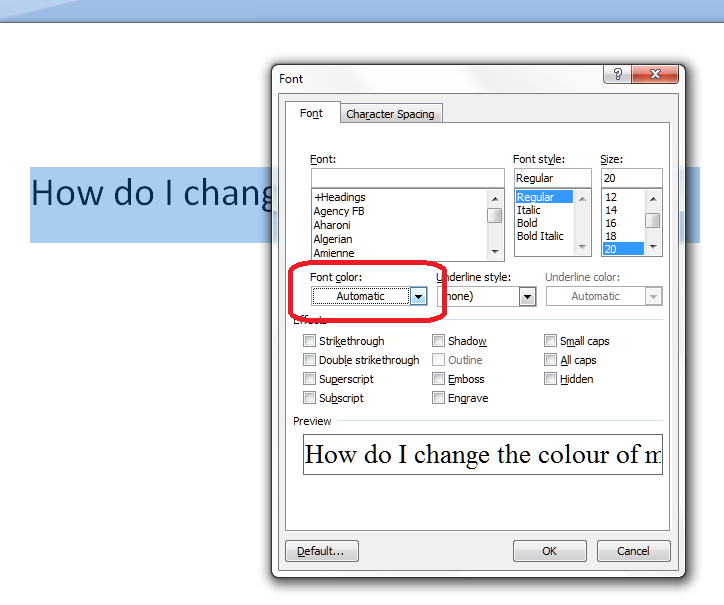Screen dimensions: 724x605
Task: Open the Font color dropdown
Action: tap(419, 296)
